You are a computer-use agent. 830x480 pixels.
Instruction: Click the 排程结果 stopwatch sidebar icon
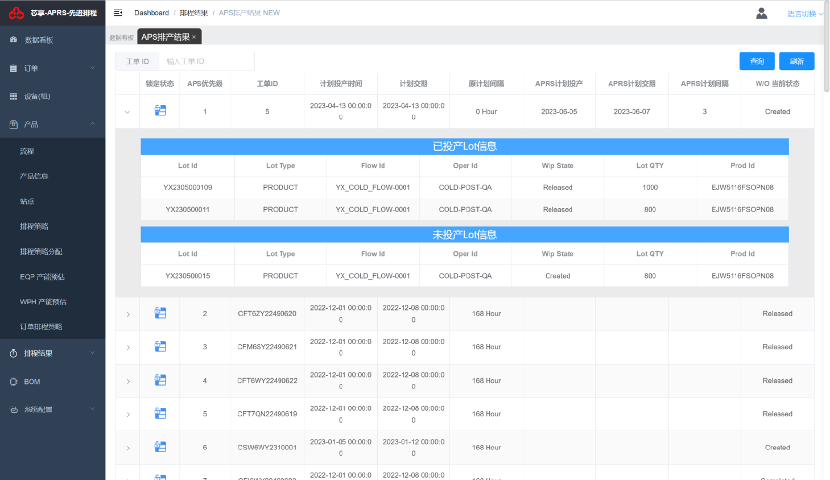14,353
